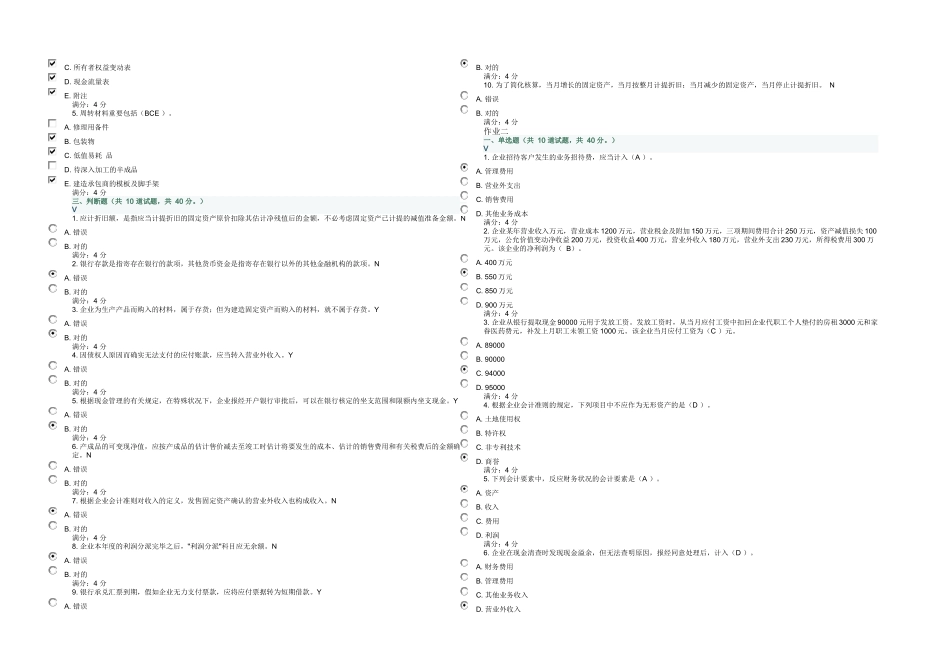Click the 一、单选题 section heading
This screenshot has width=950, height=672.
(x=549, y=141)
